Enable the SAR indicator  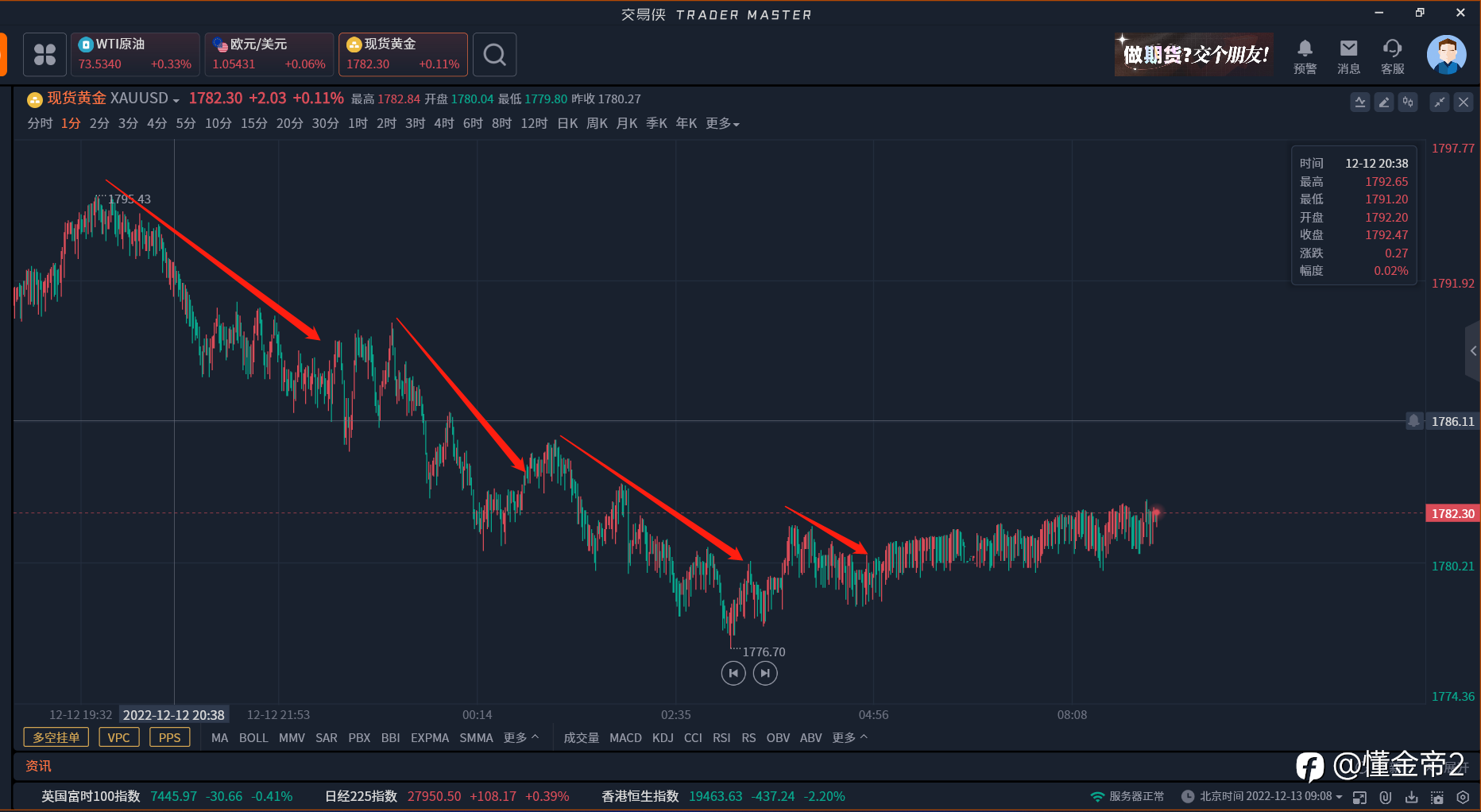coord(327,738)
